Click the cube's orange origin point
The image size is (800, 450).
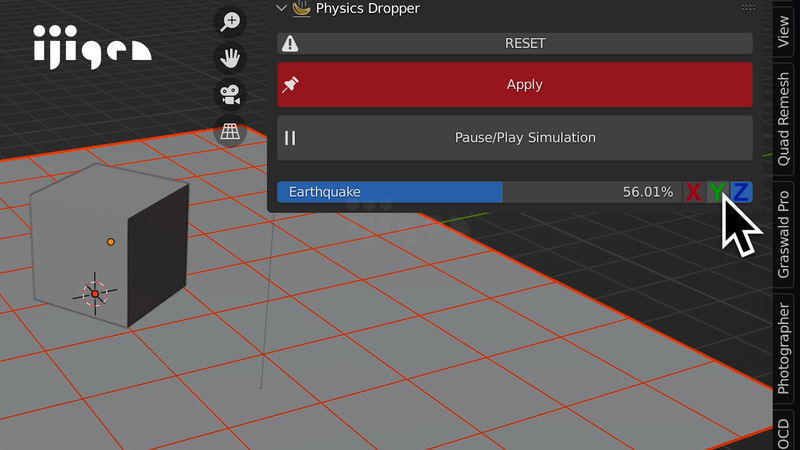coord(111,242)
